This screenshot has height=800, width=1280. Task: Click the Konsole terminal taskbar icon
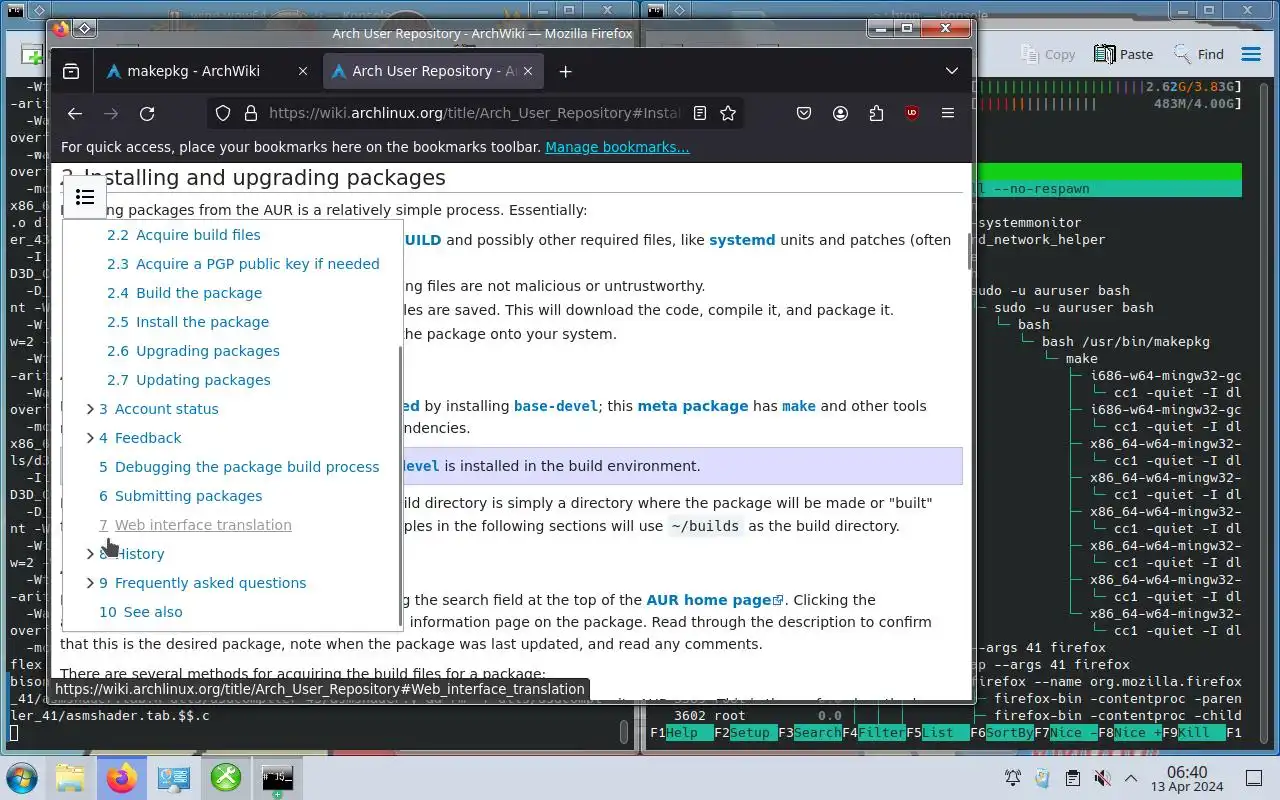point(278,778)
